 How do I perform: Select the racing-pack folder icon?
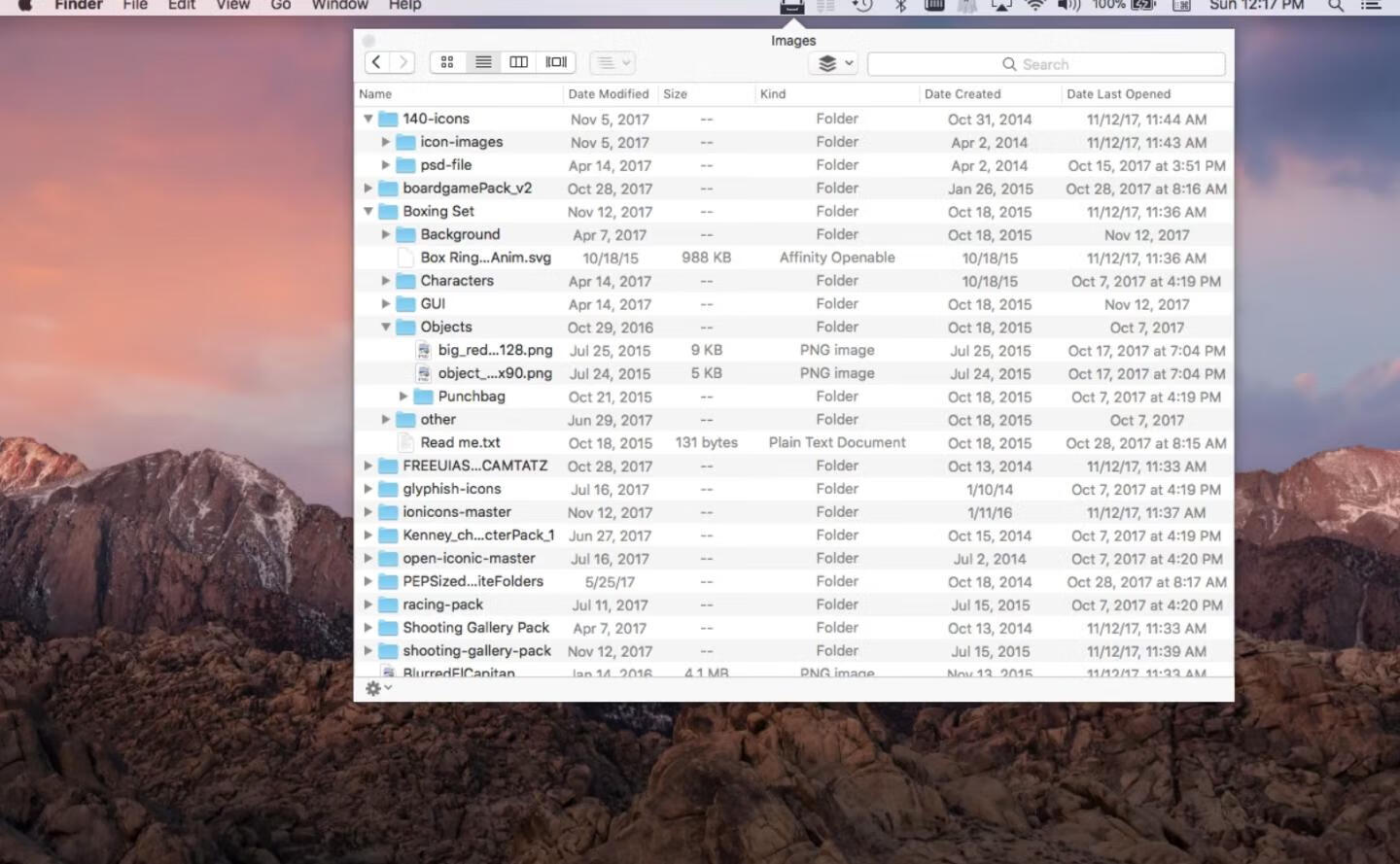click(x=388, y=605)
